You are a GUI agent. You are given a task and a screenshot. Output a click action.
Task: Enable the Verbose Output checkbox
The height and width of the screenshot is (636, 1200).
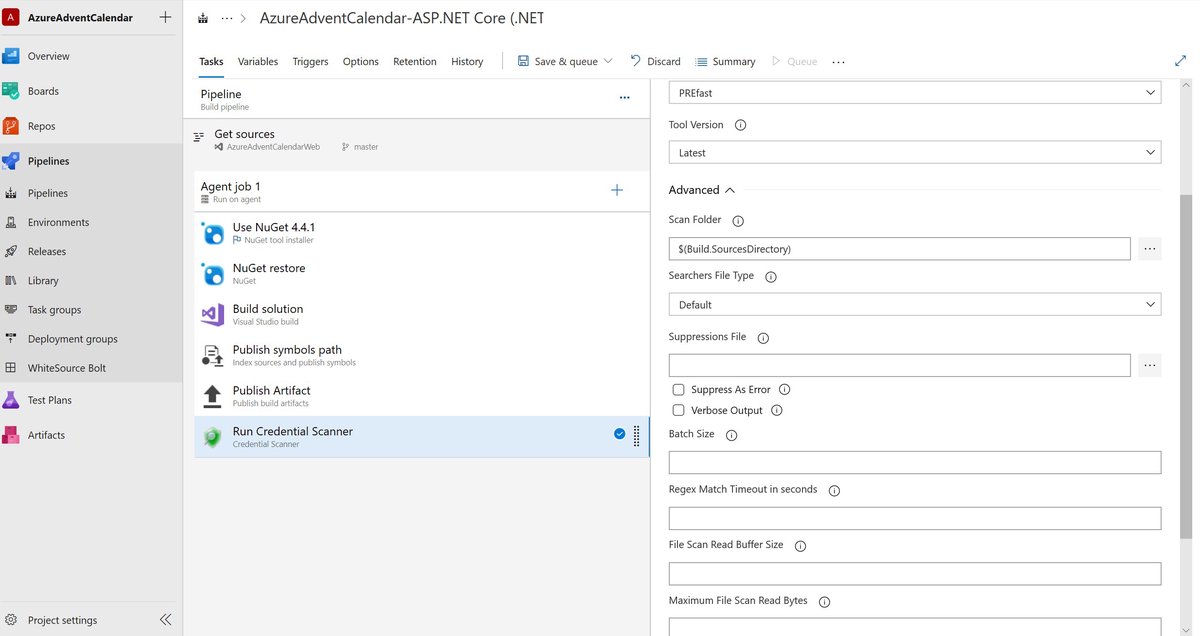(x=679, y=410)
